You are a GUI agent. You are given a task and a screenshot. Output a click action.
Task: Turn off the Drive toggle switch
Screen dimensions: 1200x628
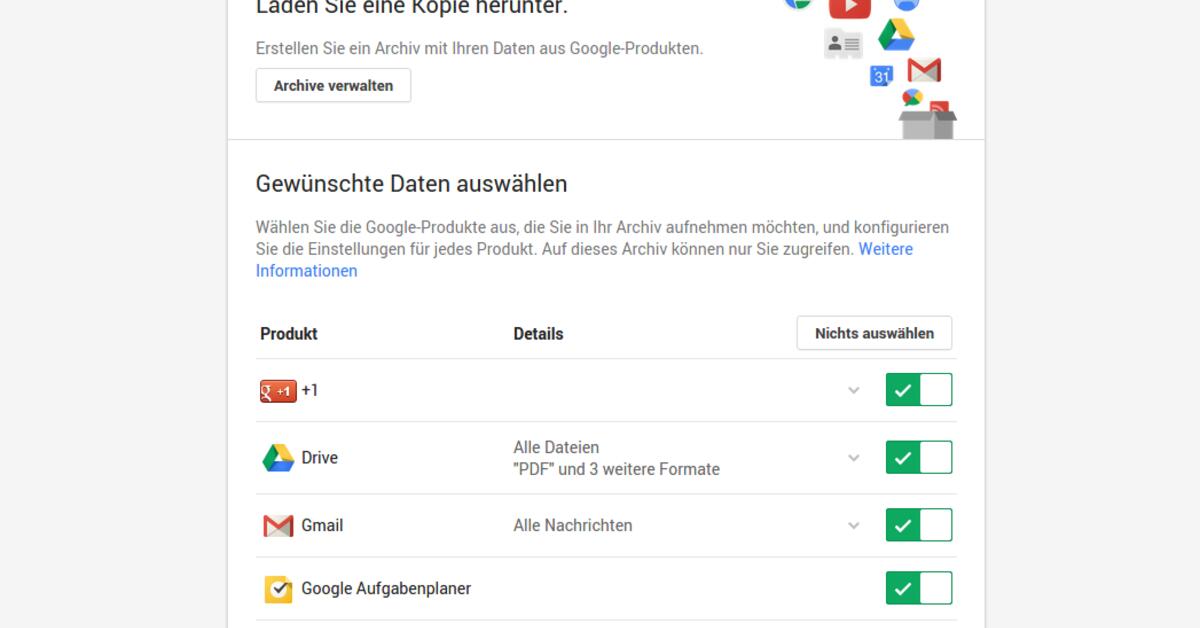click(918, 458)
